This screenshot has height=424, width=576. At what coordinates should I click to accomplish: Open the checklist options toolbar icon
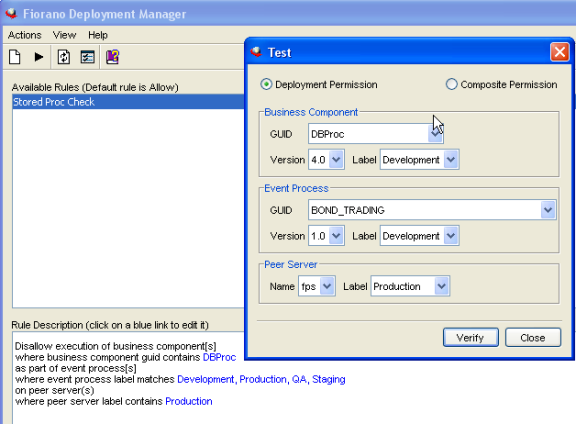[x=87, y=57]
